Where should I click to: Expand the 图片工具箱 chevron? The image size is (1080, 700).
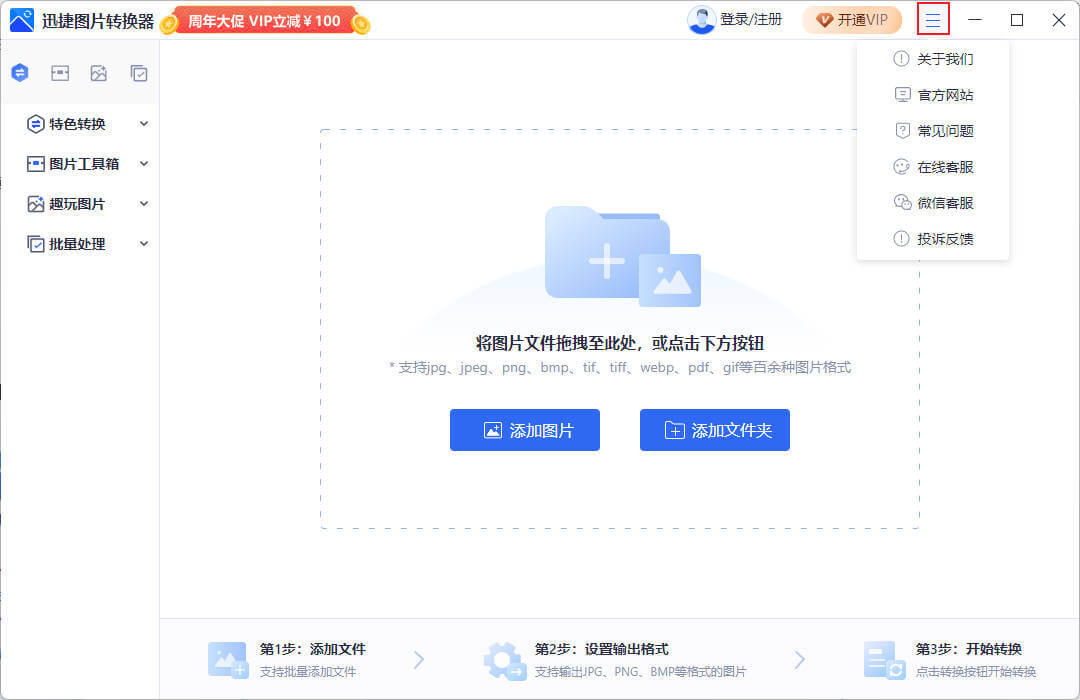(x=144, y=164)
